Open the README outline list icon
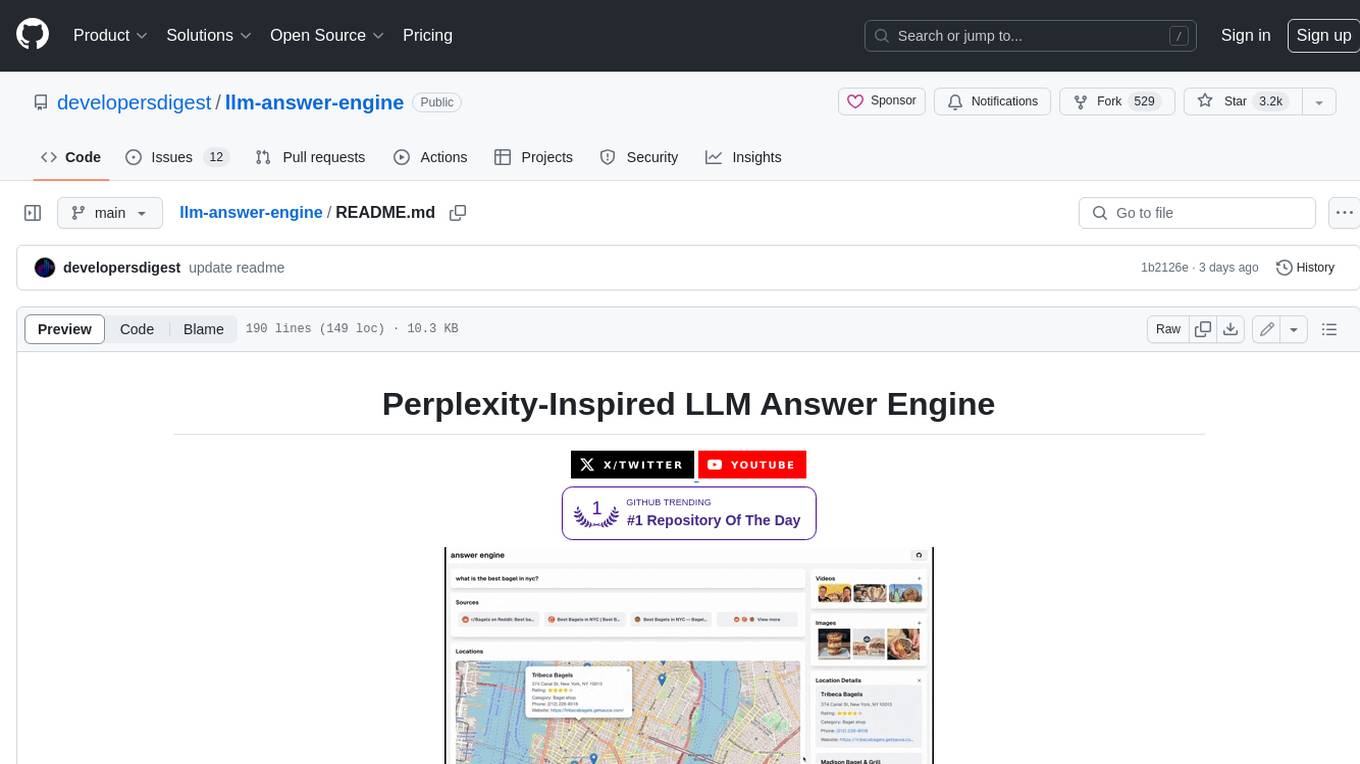Viewport: 1360px width, 764px height. 1329,329
